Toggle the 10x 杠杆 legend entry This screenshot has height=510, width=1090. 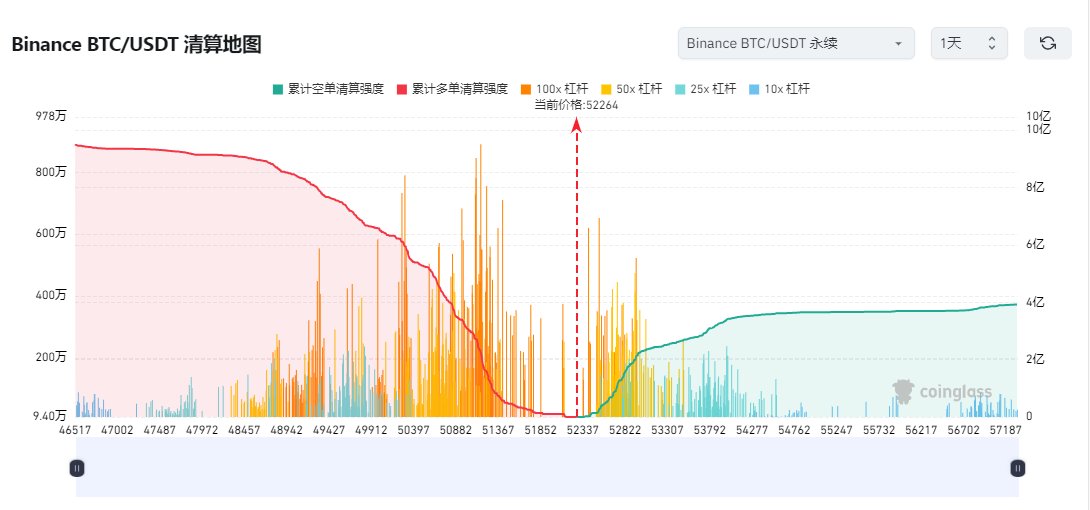pos(779,89)
